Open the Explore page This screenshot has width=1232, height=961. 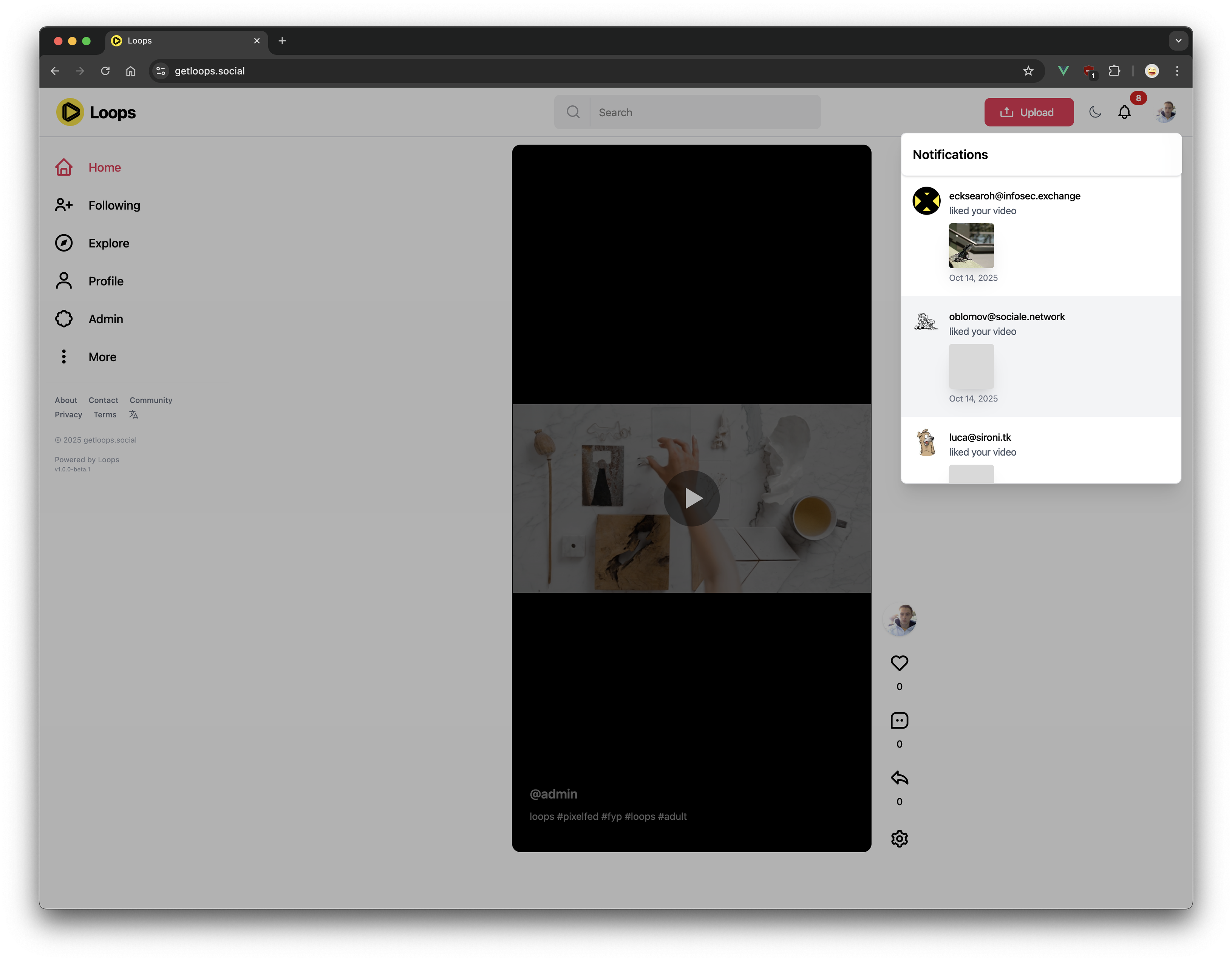click(108, 243)
